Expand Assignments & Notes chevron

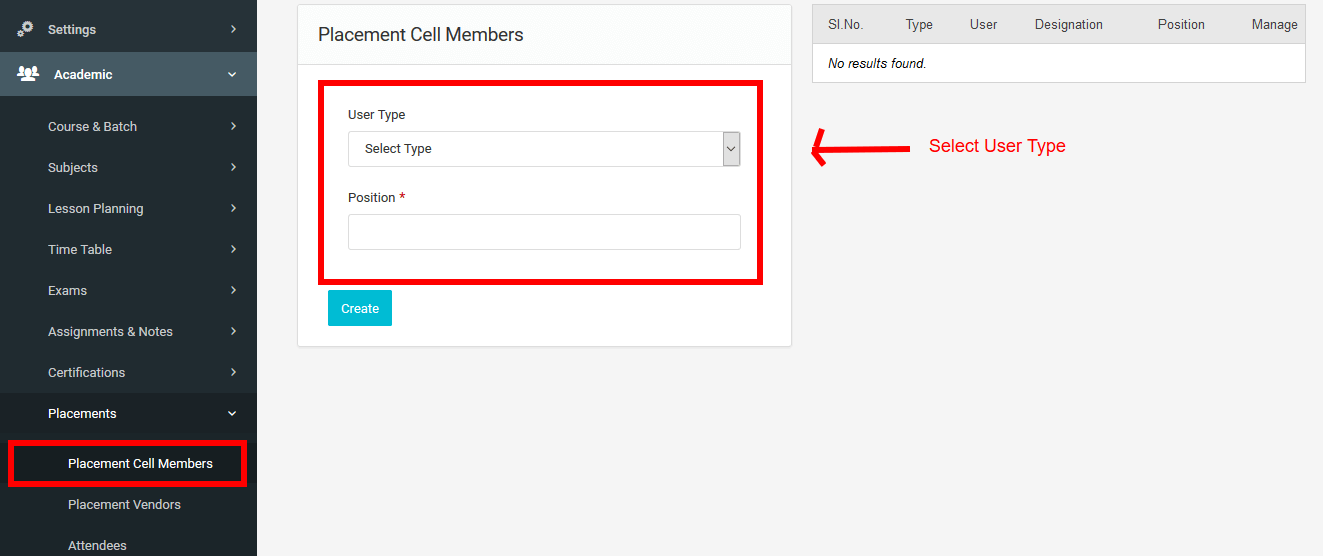233,331
